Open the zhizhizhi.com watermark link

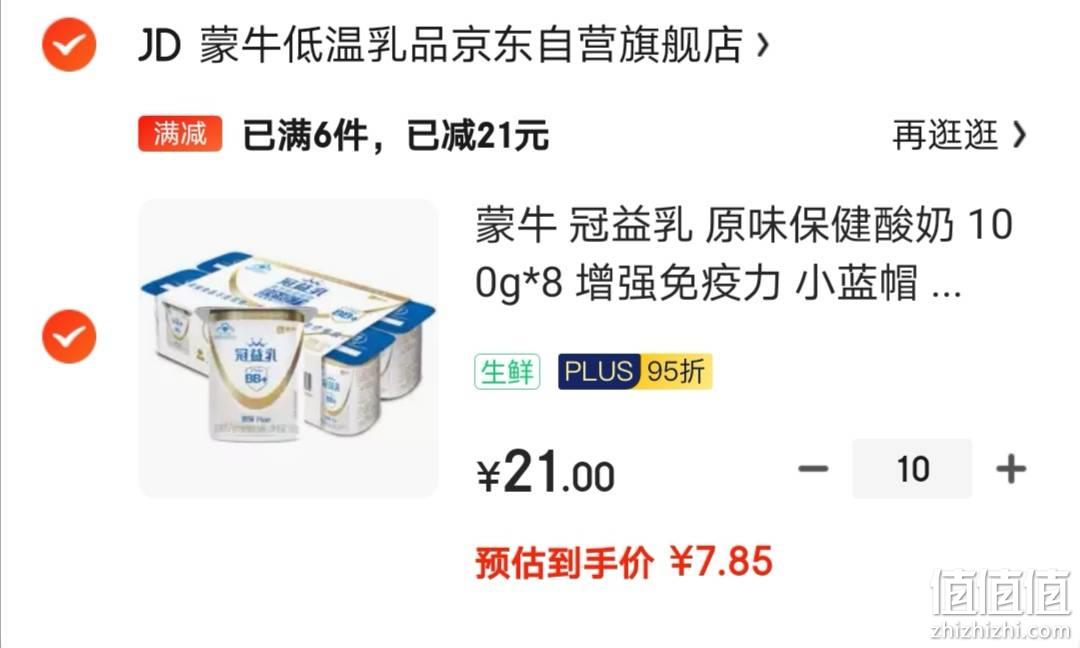(x=1001, y=629)
